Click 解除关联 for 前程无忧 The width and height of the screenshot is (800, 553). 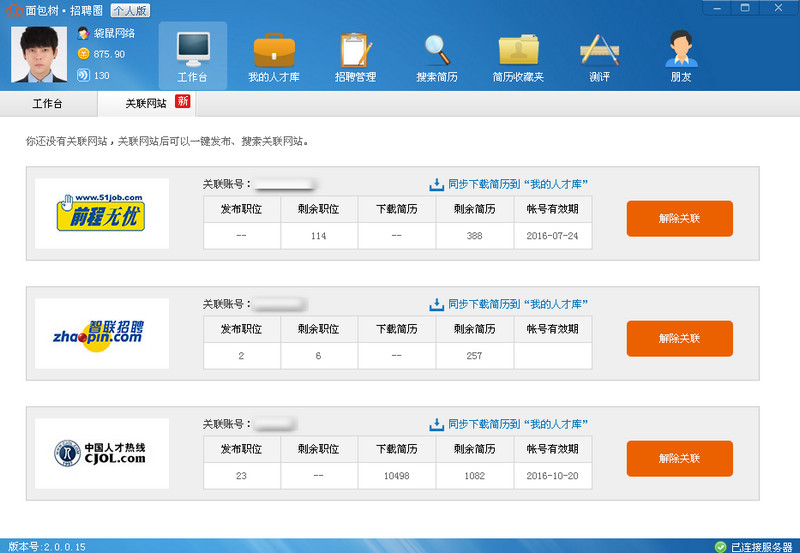[680, 218]
